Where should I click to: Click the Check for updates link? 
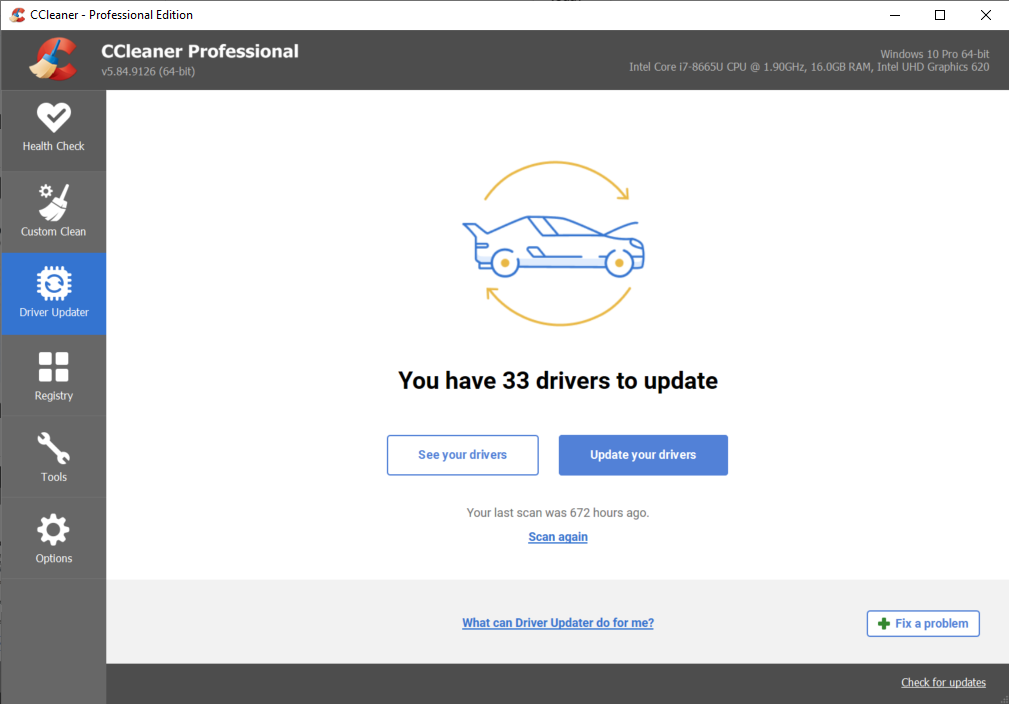point(943,683)
